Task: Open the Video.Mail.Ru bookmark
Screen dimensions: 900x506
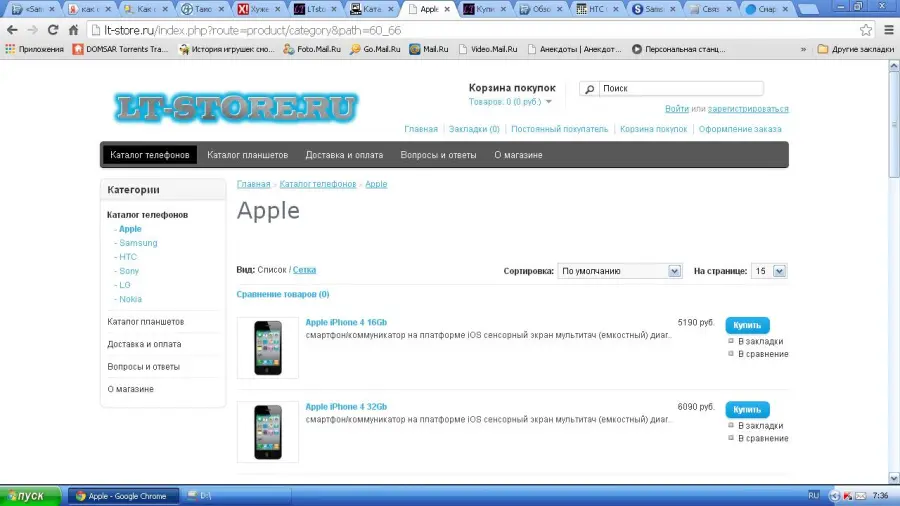Action: click(488, 49)
